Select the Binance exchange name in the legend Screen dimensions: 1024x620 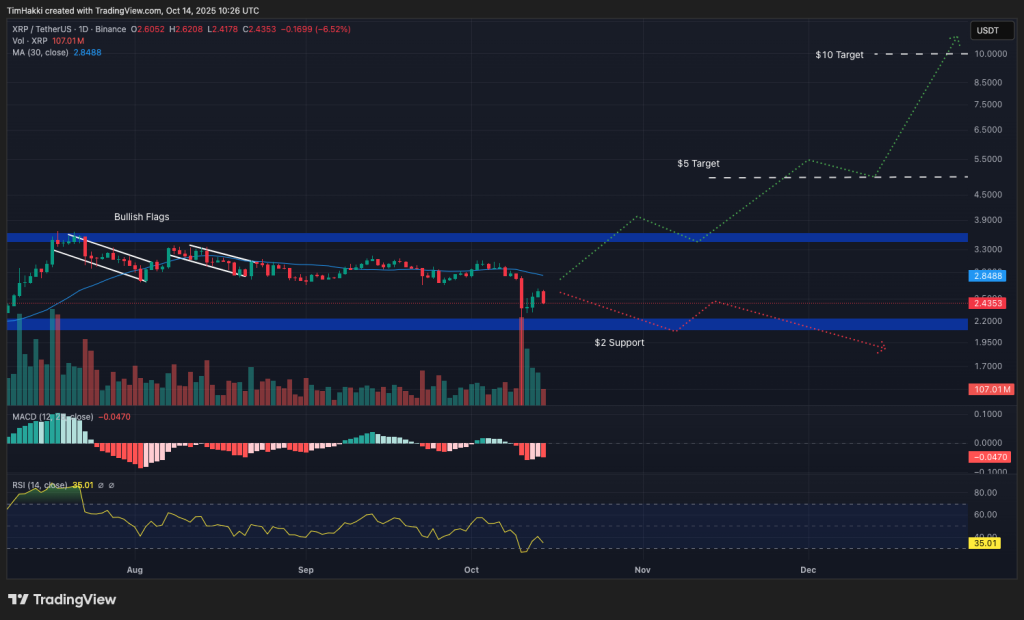113,30
